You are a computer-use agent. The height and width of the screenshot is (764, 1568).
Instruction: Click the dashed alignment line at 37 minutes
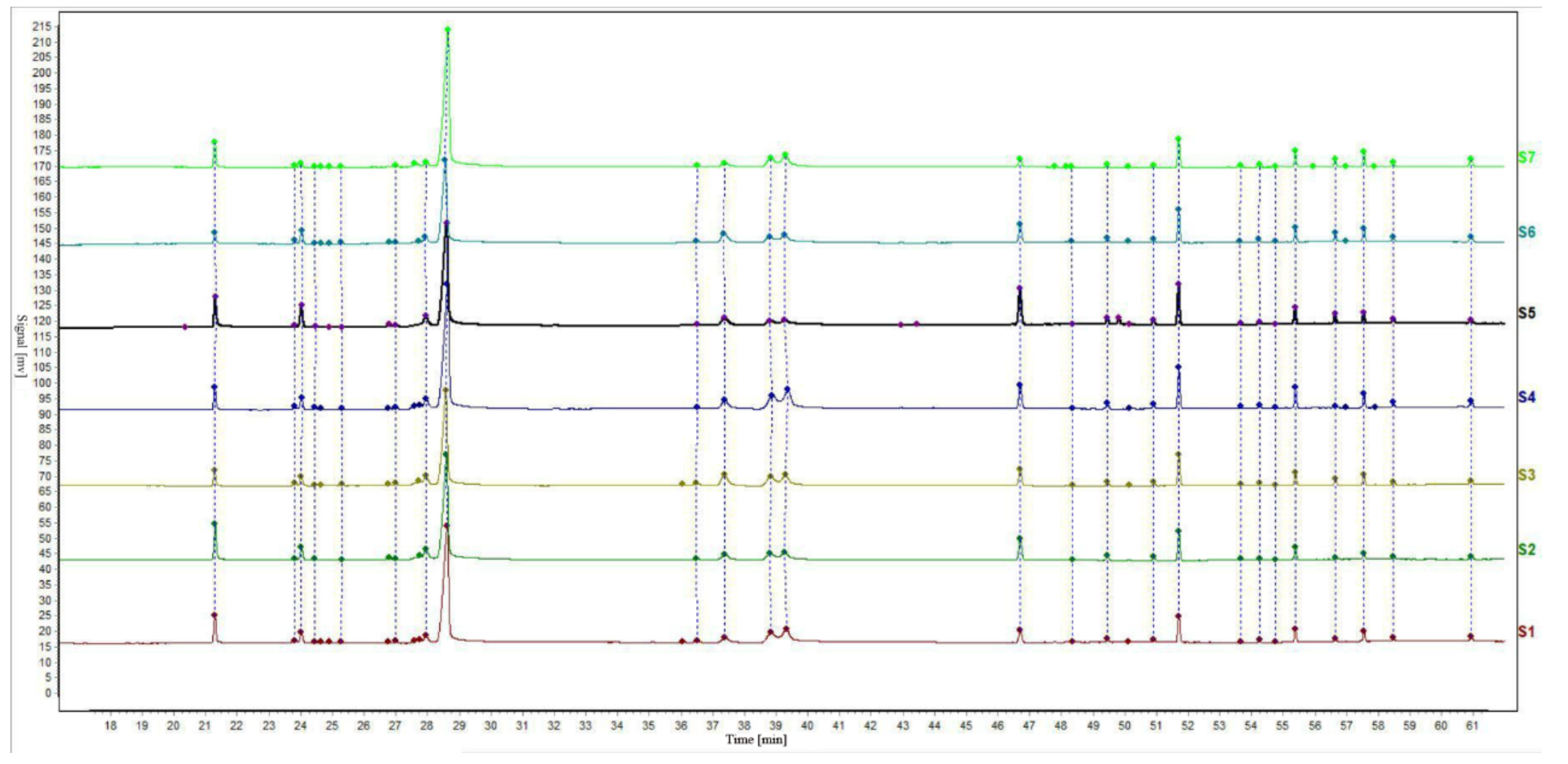coord(724,426)
